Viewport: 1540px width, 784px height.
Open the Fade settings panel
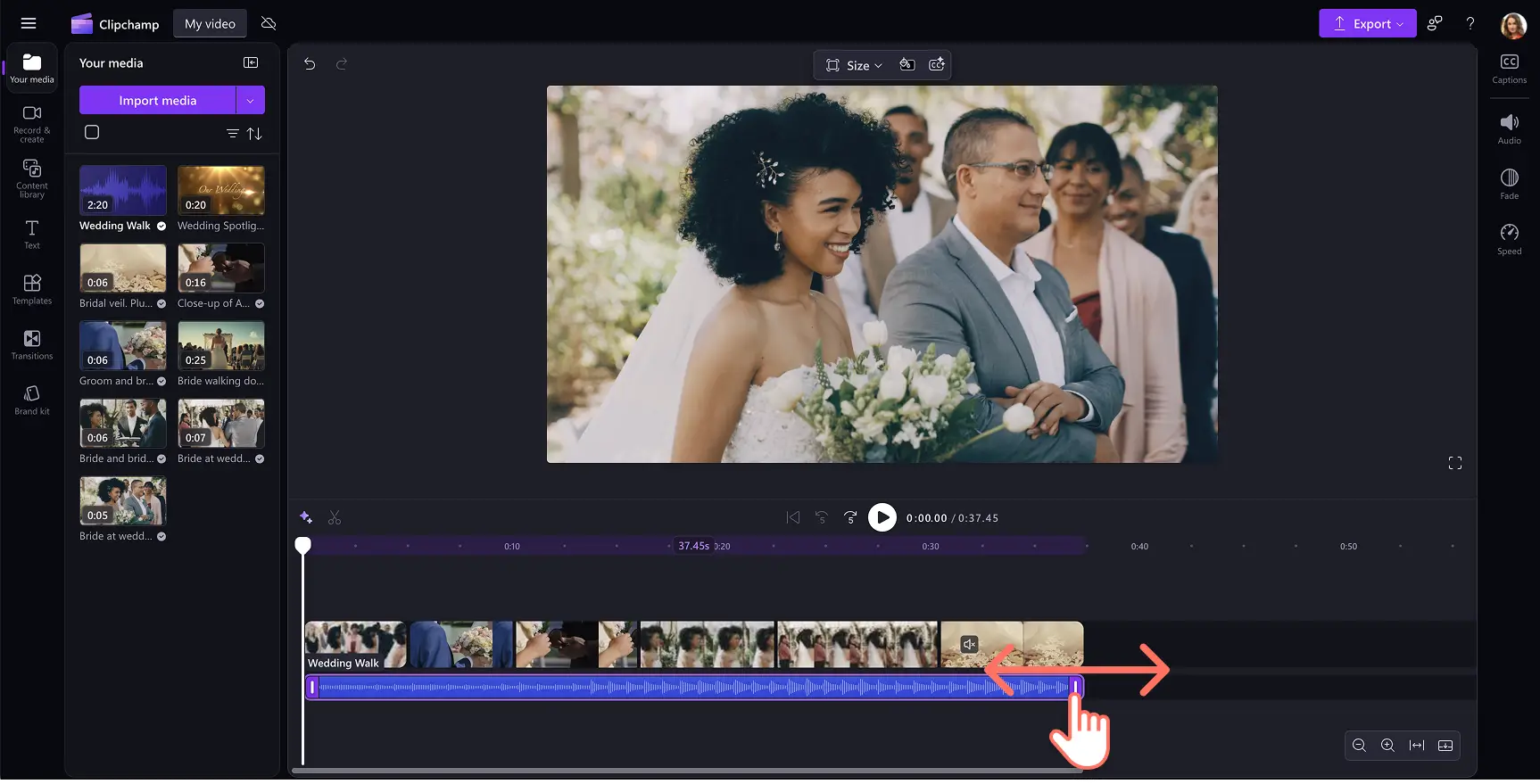click(1509, 183)
